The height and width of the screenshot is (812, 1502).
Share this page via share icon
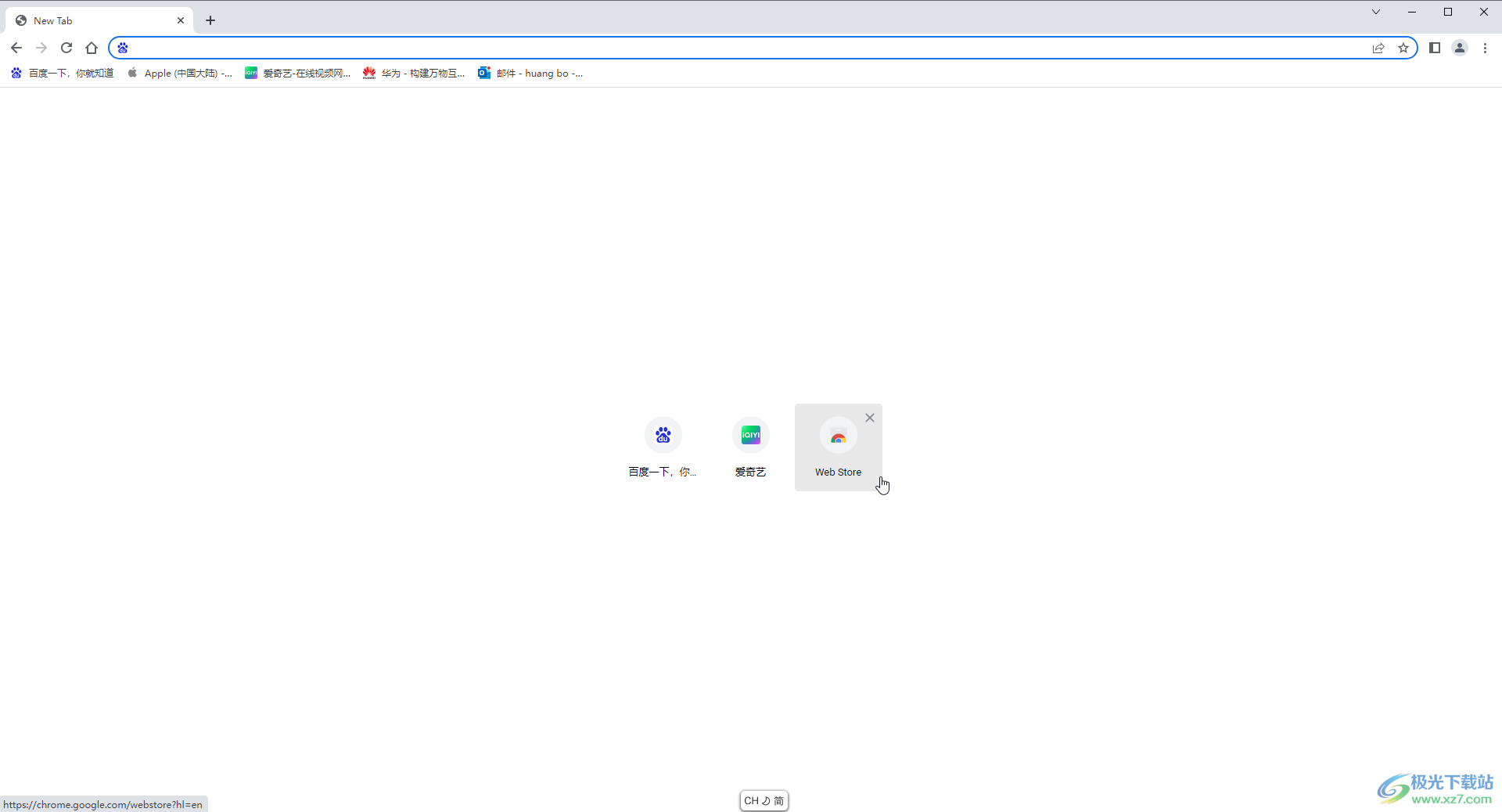[1378, 48]
